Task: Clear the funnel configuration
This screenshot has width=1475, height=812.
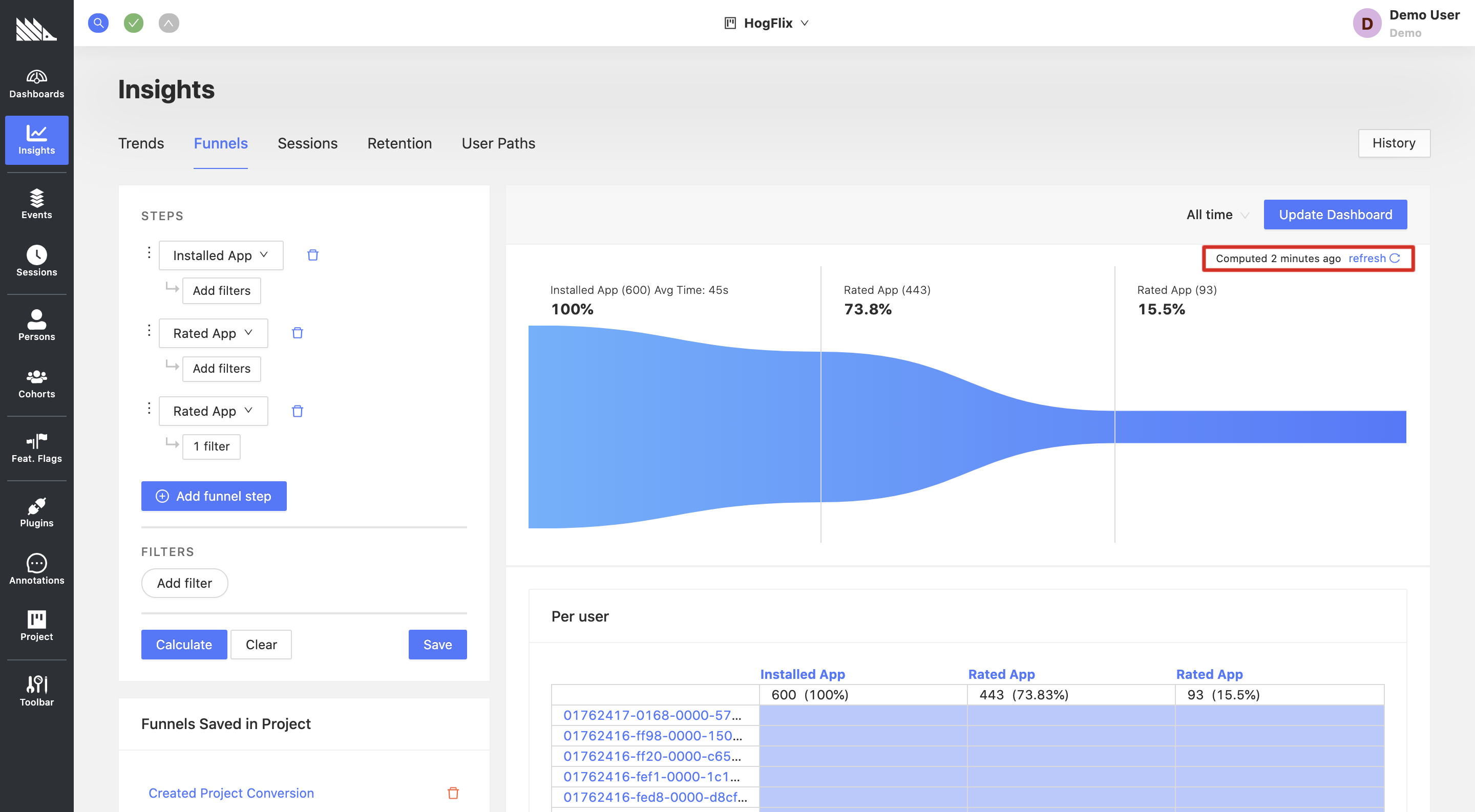Action: (261, 645)
